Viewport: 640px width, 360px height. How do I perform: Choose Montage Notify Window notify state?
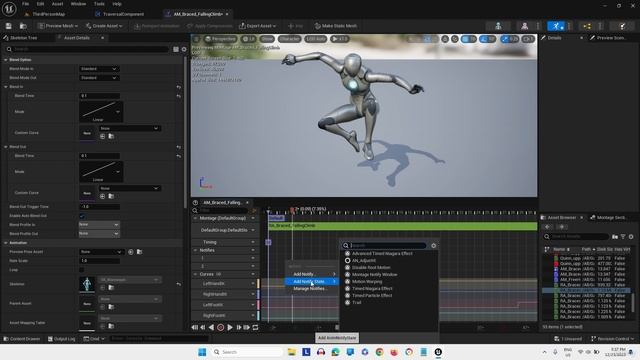click(374, 275)
